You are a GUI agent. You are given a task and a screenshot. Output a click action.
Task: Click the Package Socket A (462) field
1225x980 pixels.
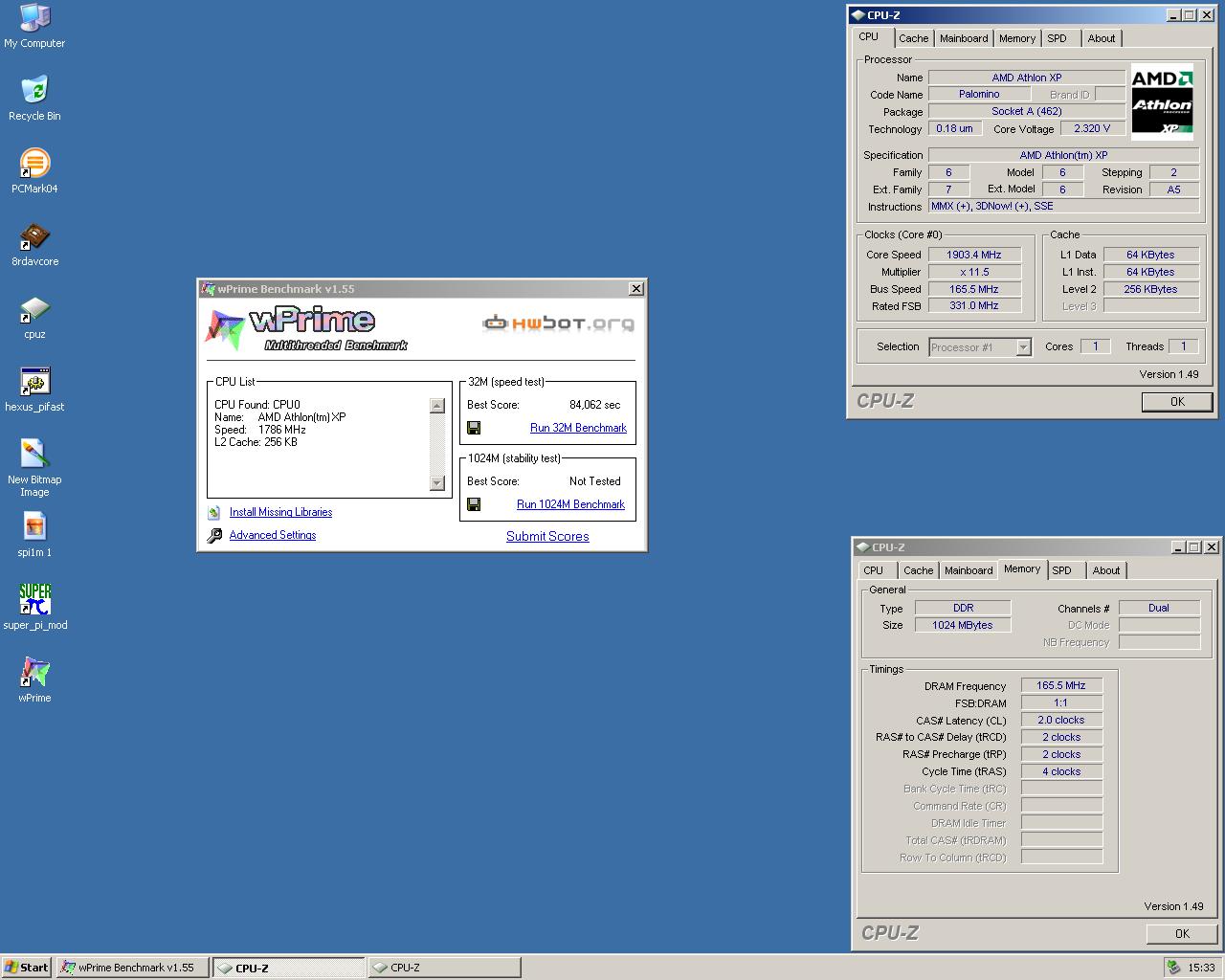tap(1027, 111)
